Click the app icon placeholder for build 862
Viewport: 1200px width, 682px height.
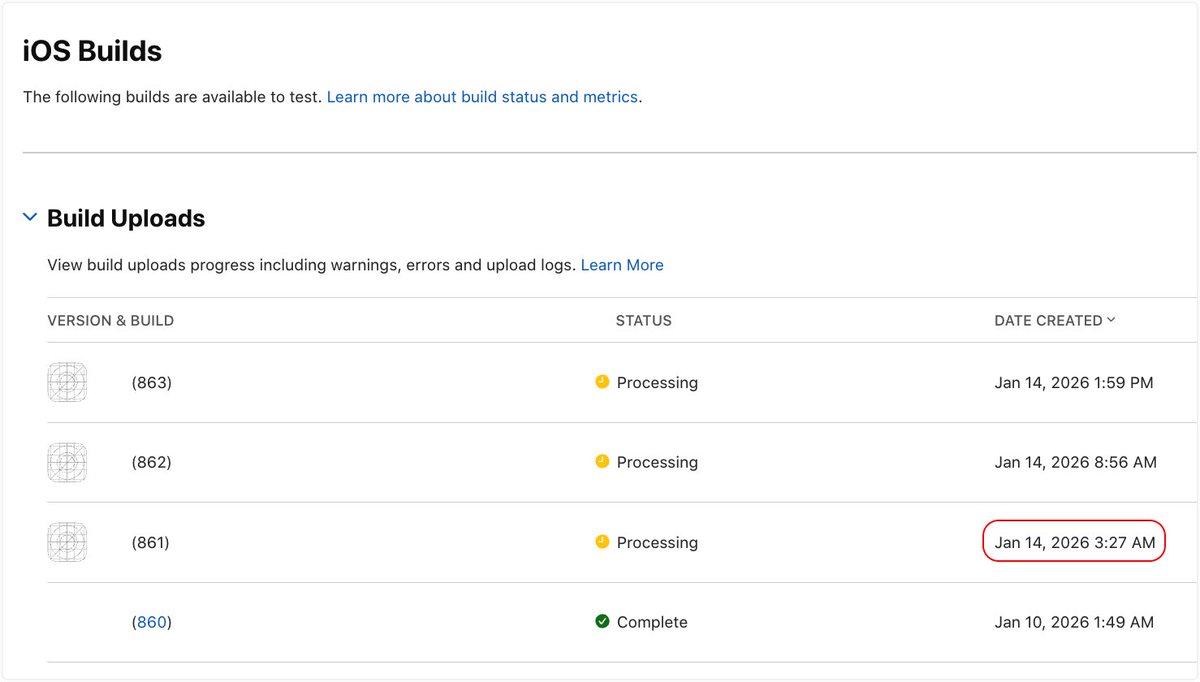[67, 463]
